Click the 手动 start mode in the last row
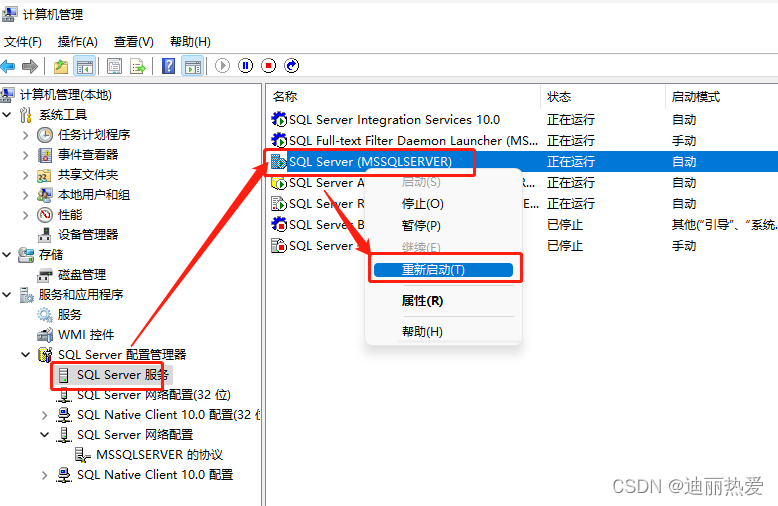 pos(684,246)
